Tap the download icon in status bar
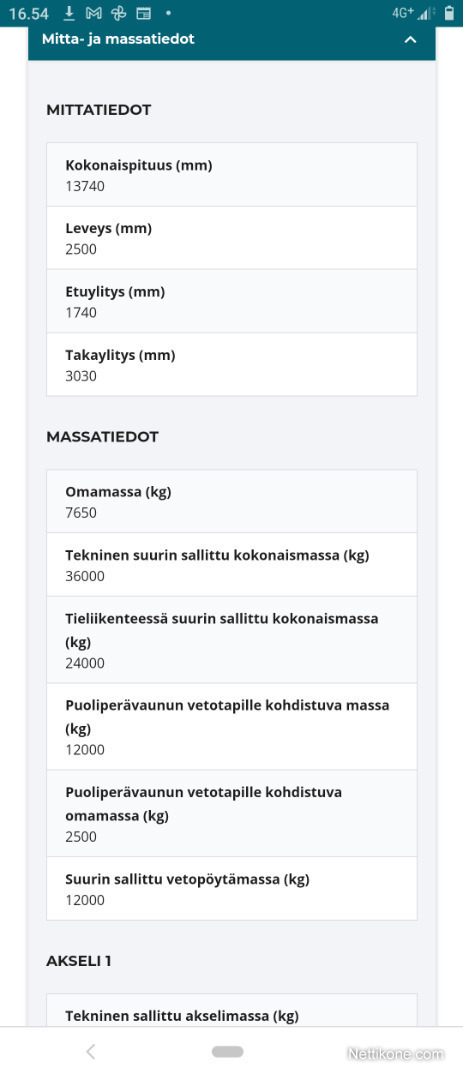This screenshot has height=1080, width=463. (69, 13)
